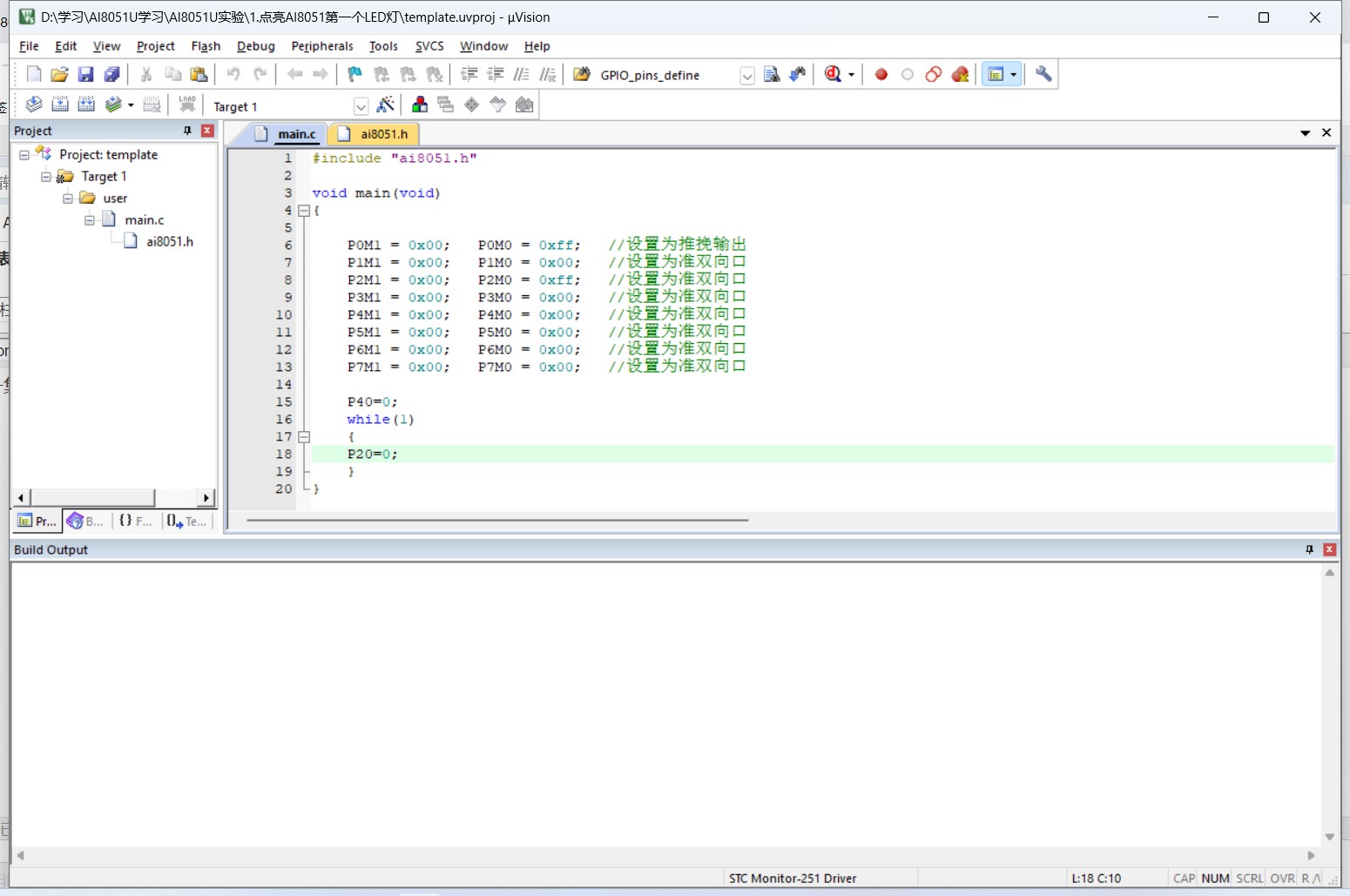Disable all breakpoints double-circle icon
This screenshot has height=896, width=1350.
click(x=934, y=75)
